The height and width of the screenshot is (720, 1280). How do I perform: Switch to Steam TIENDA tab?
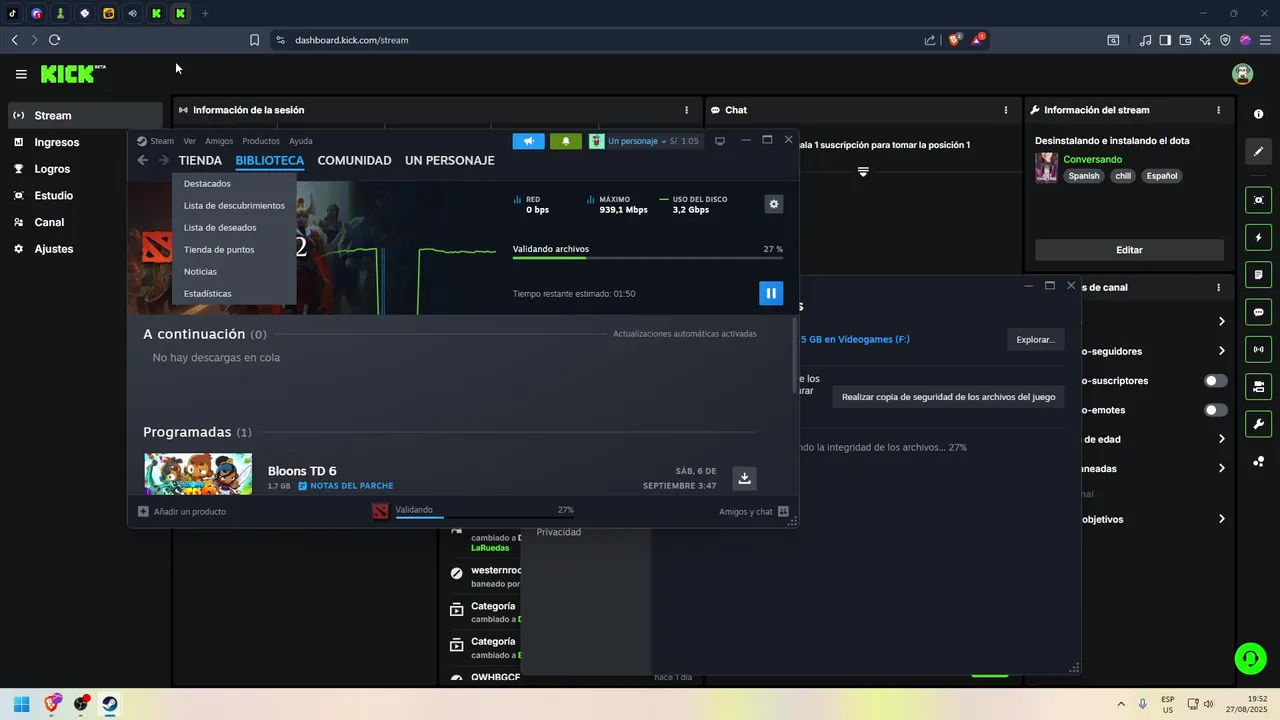click(x=200, y=160)
